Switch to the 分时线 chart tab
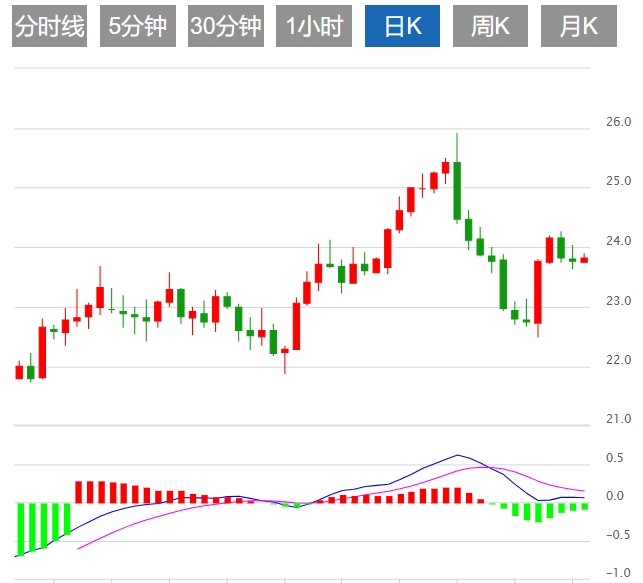The height and width of the screenshot is (583, 643). [50, 26]
